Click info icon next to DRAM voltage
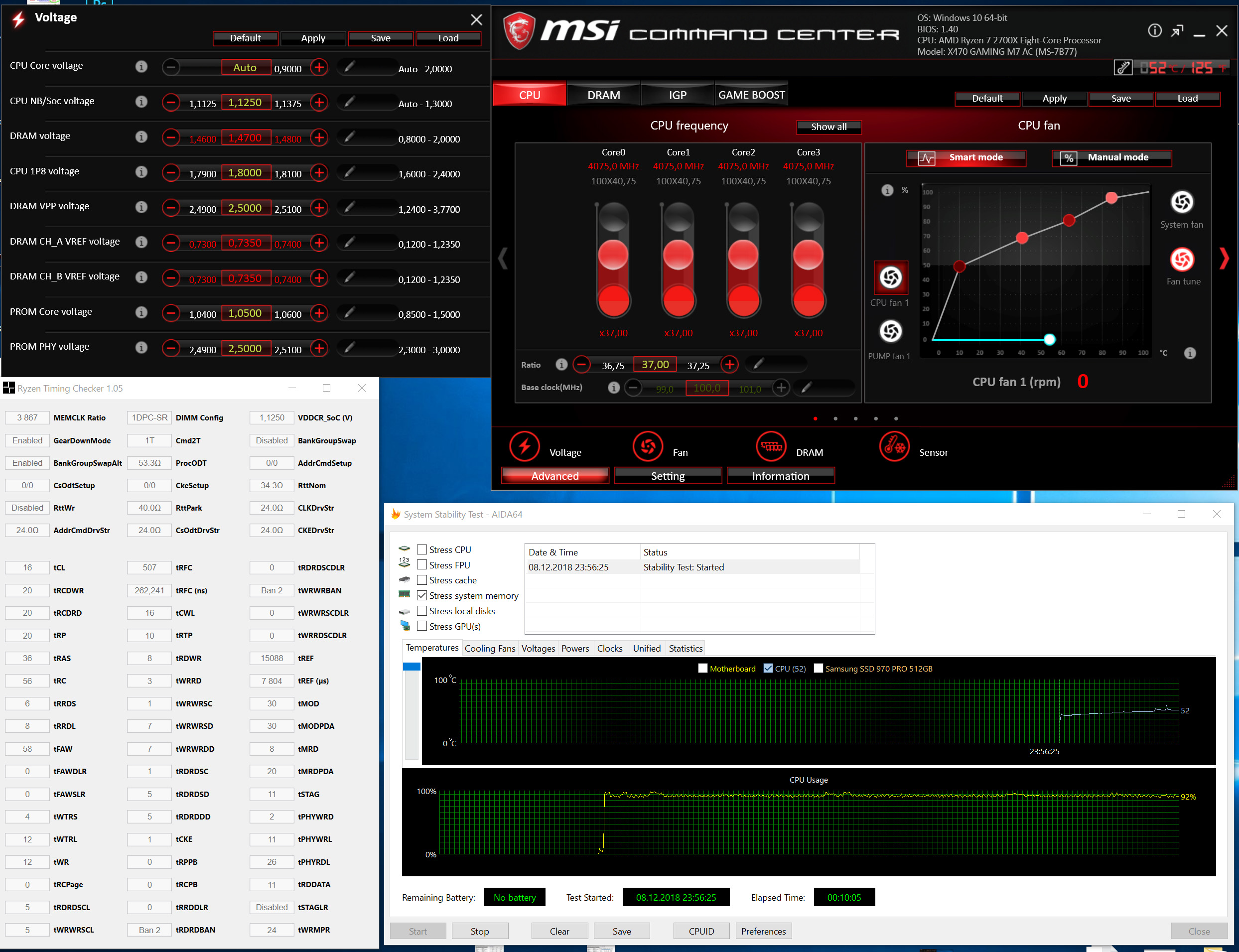This screenshot has width=1239, height=952. click(x=141, y=136)
